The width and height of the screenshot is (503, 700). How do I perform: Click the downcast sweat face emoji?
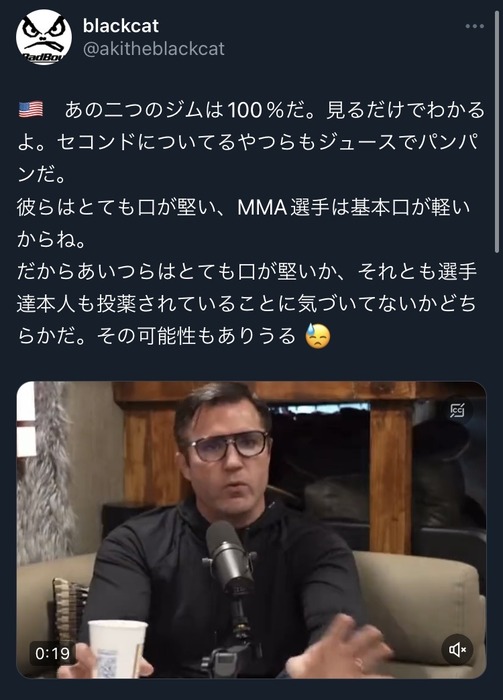tap(318, 337)
